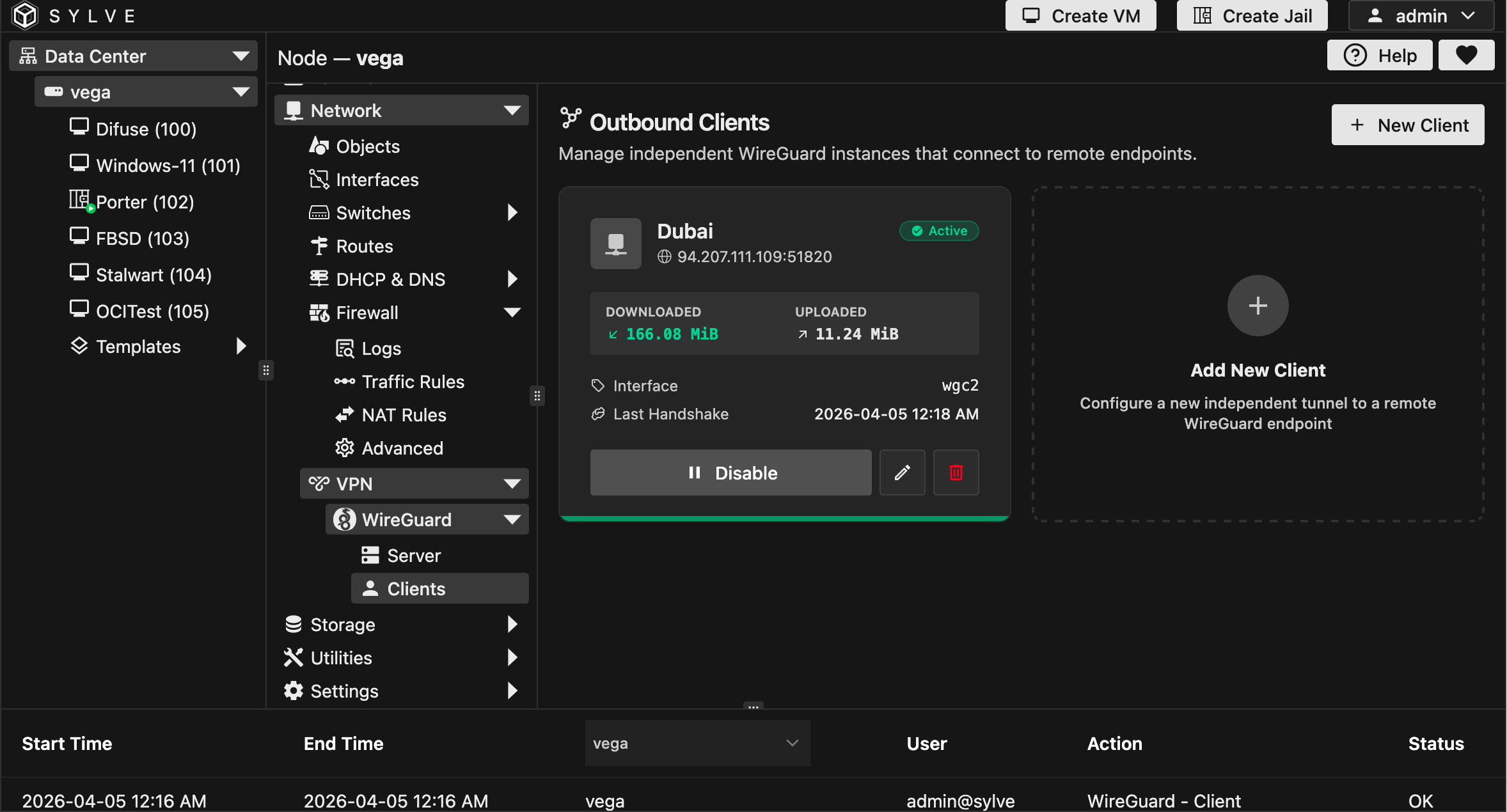Click the red trash delete icon

pos(956,472)
